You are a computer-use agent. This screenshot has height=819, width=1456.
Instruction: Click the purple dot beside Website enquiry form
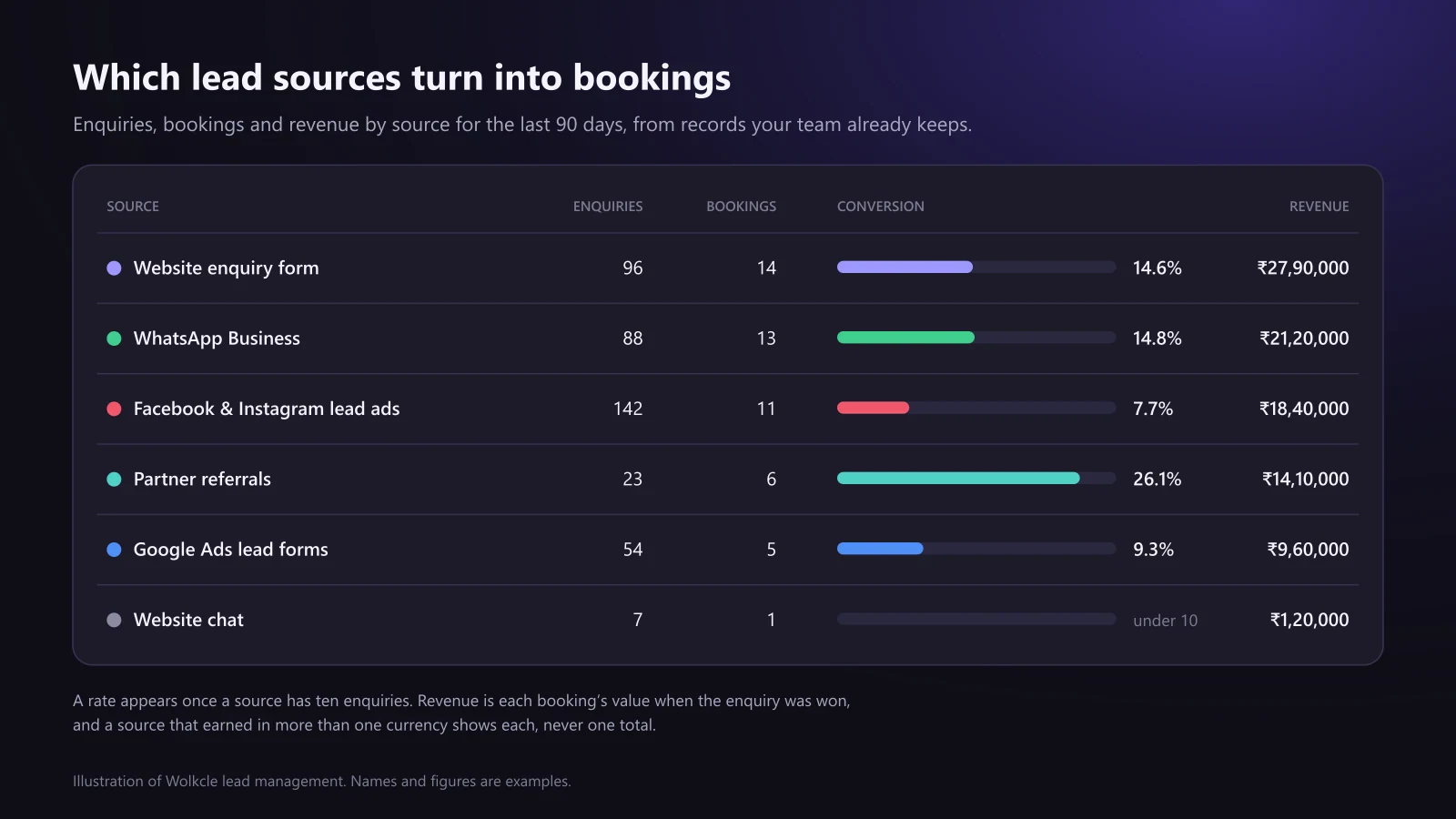114,268
